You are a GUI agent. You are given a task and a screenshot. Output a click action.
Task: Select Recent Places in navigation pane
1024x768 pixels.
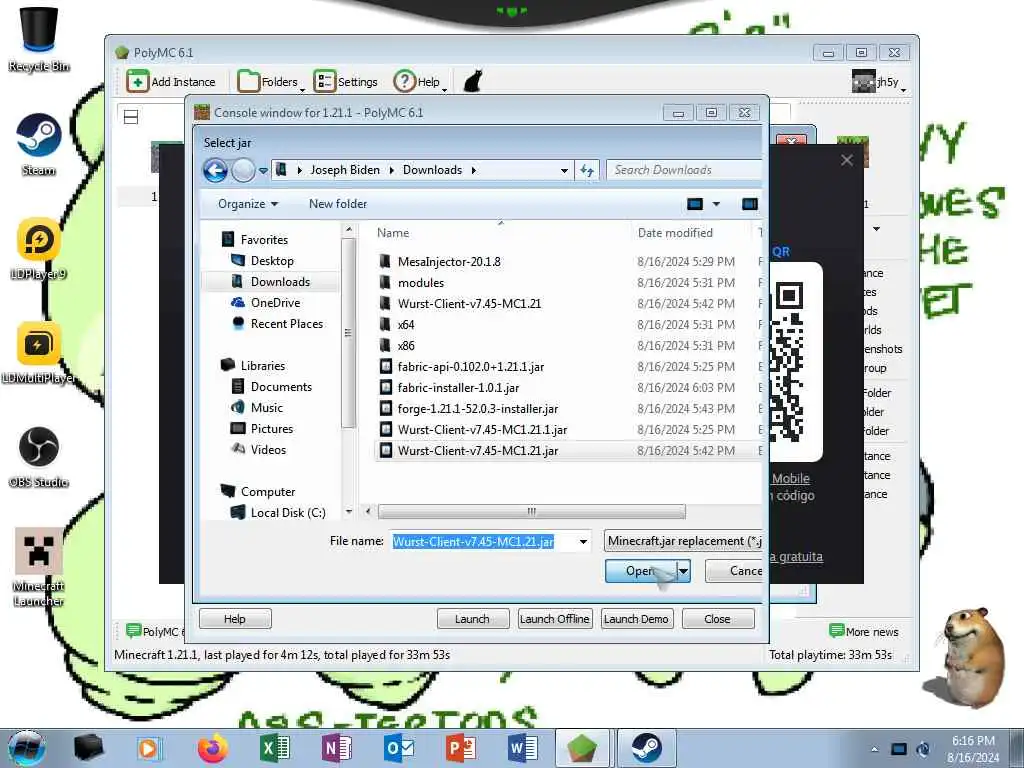287,323
